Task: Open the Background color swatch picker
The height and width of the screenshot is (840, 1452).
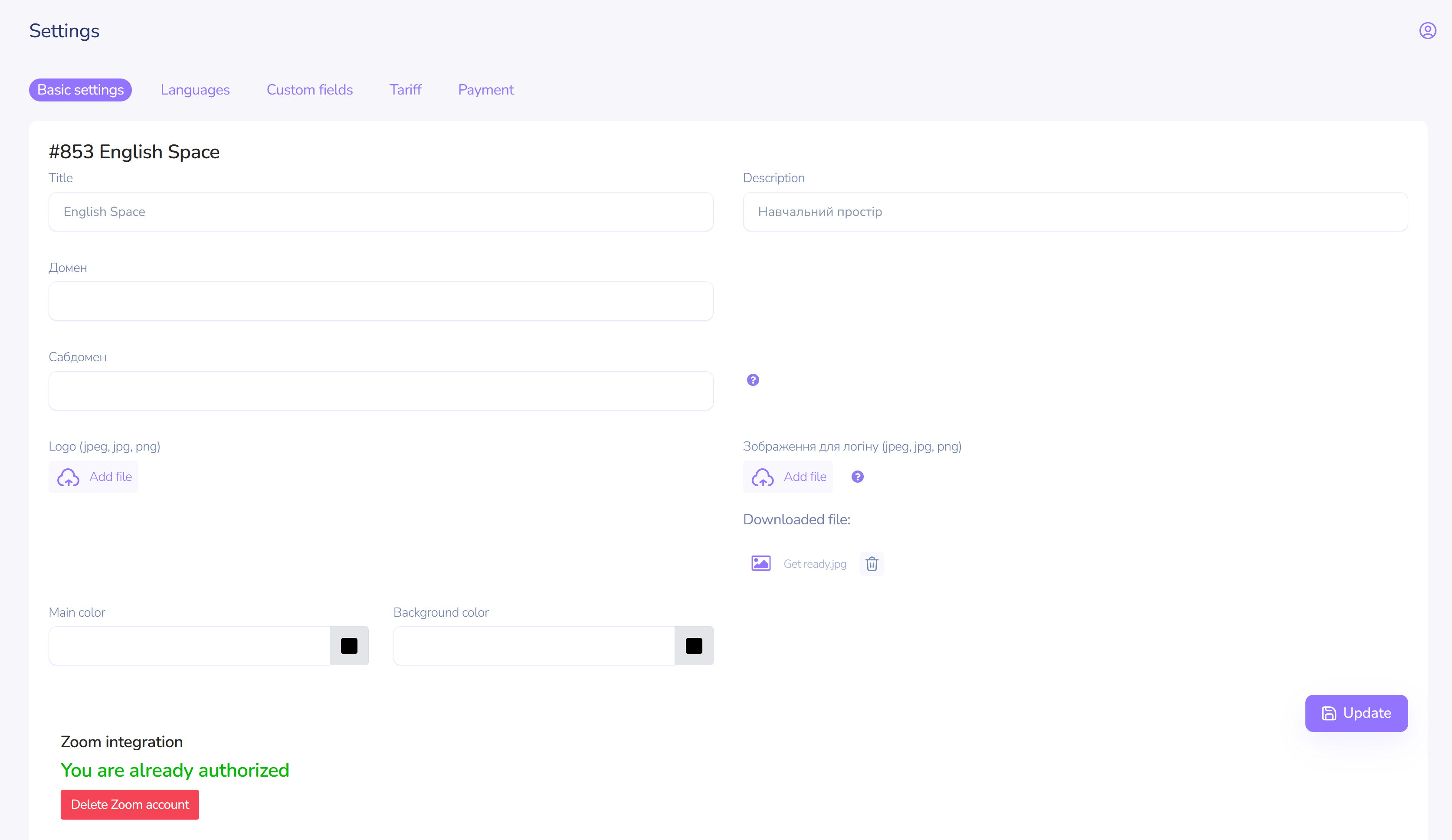Action: pyautogui.click(x=693, y=646)
